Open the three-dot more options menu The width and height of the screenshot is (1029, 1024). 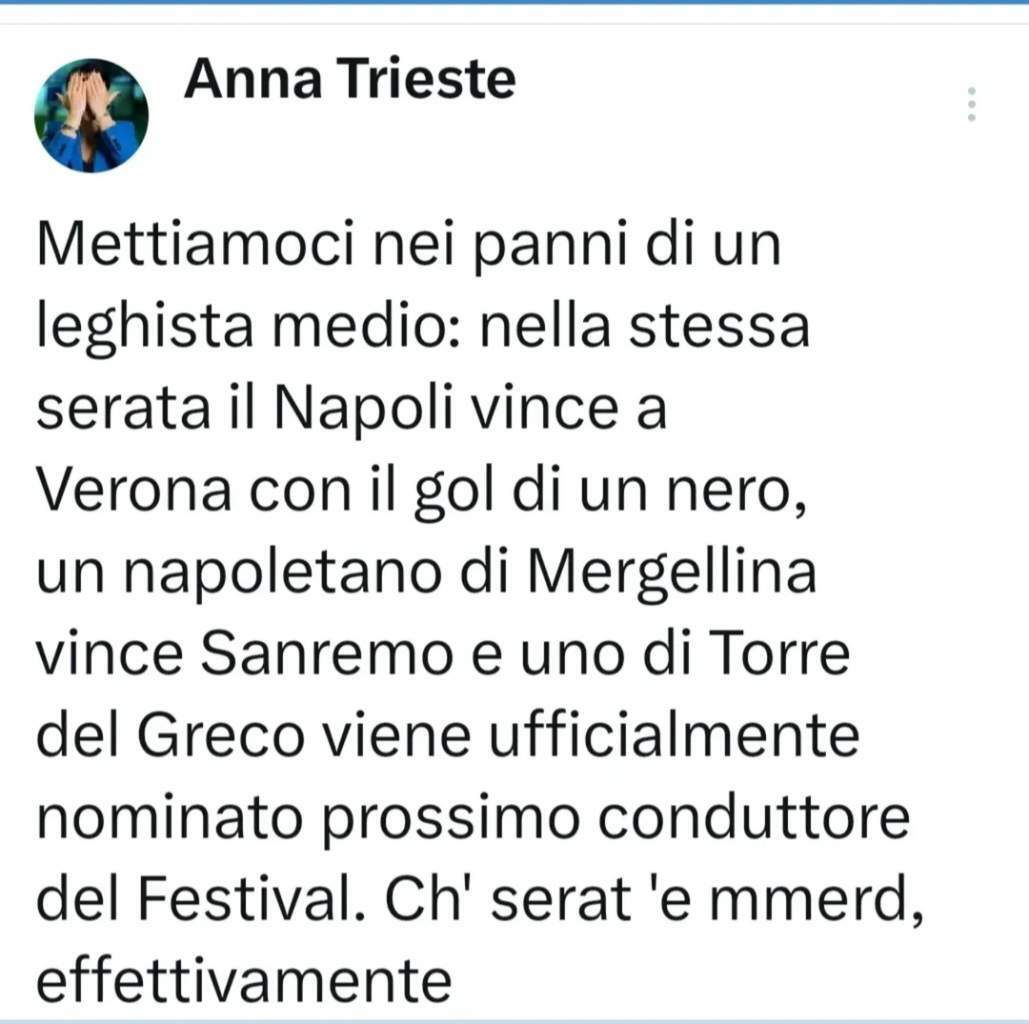971,105
